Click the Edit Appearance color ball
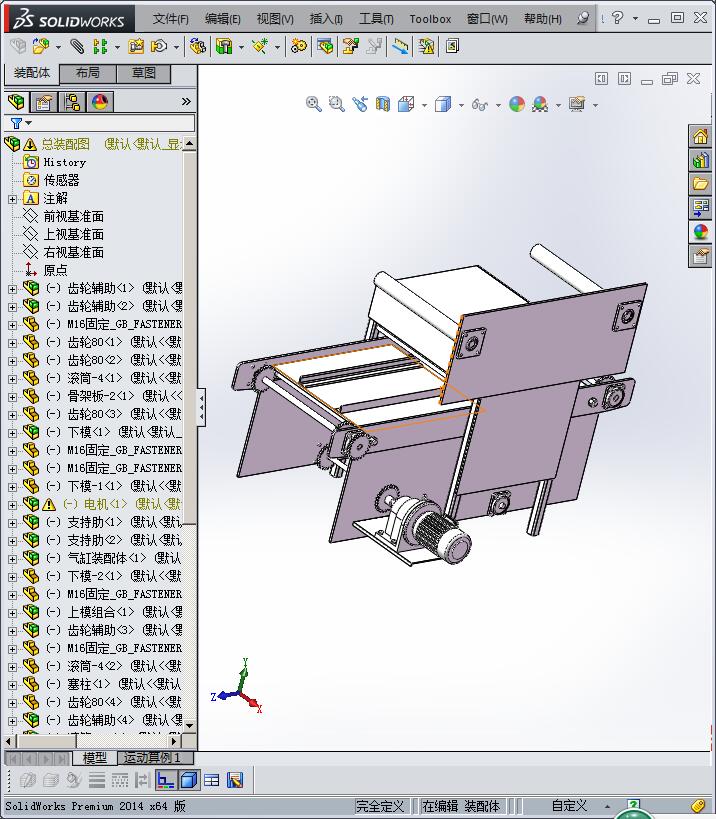This screenshot has width=716, height=819. coord(517,104)
